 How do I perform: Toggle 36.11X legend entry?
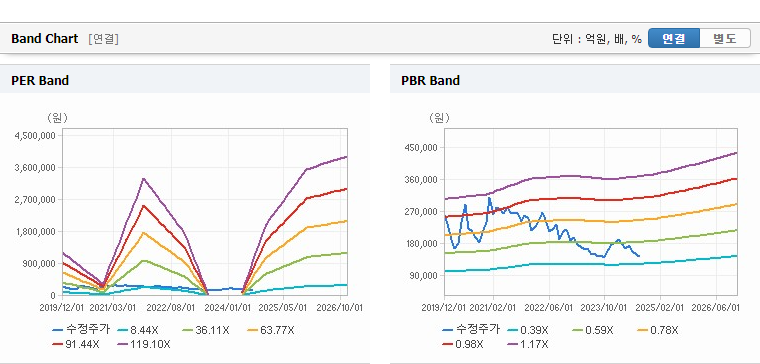[x=206, y=330]
